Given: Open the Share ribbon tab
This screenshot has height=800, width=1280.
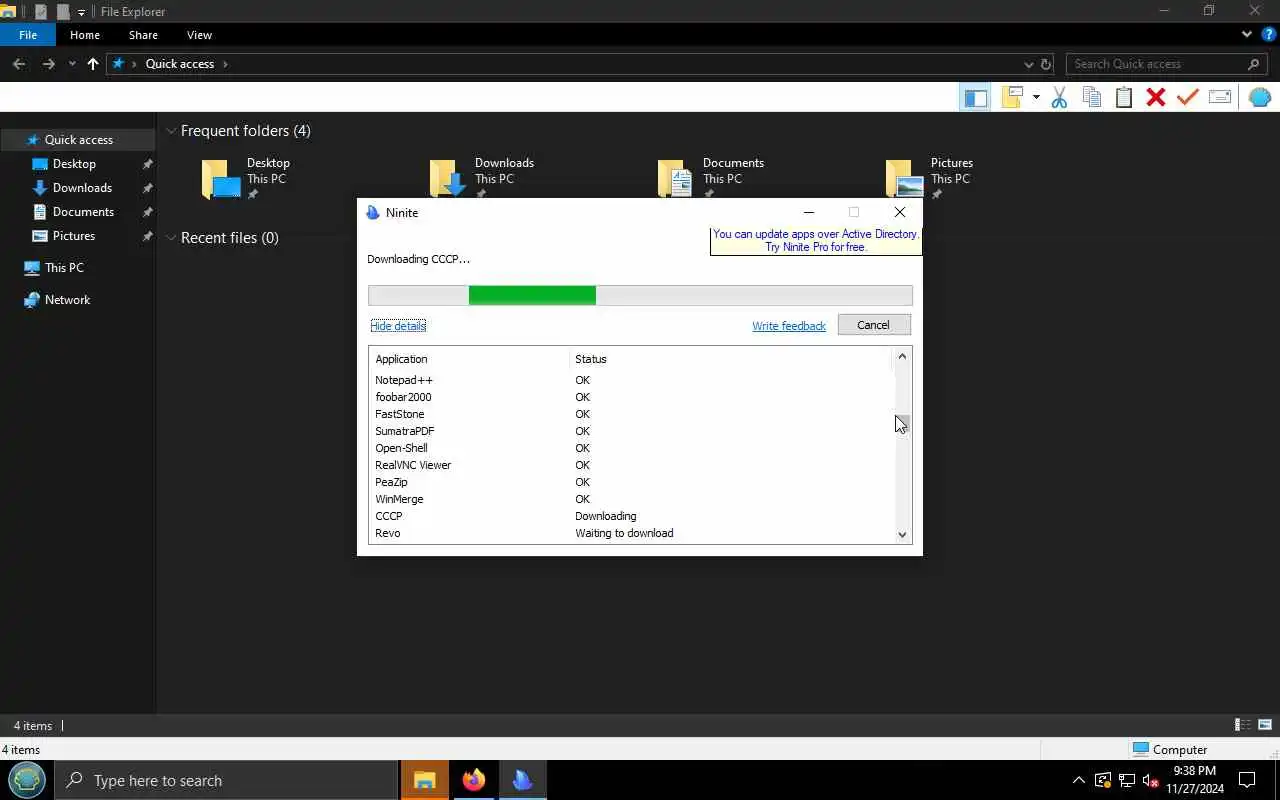Looking at the screenshot, I should [x=143, y=35].
